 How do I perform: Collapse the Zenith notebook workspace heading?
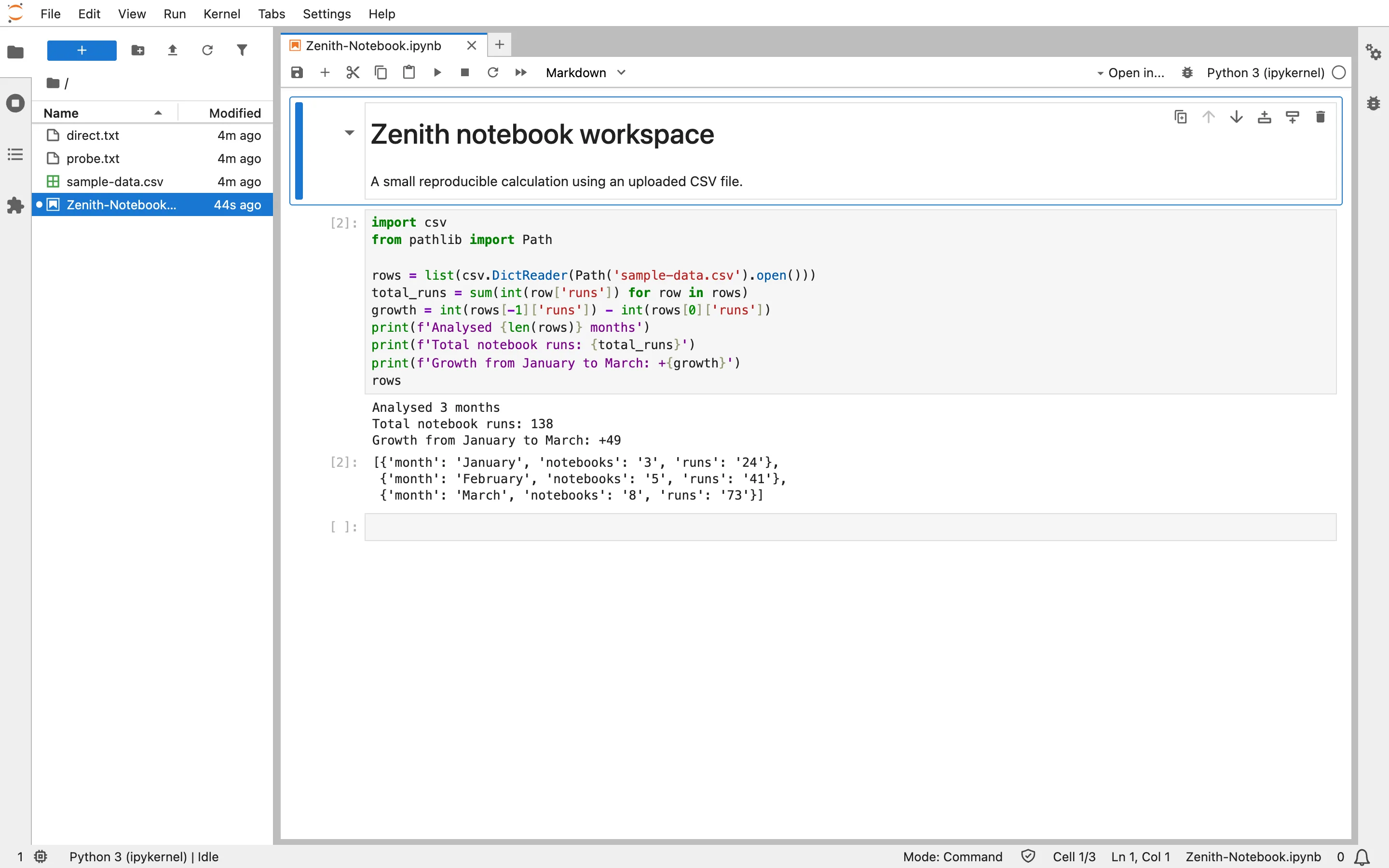[350, 133]
